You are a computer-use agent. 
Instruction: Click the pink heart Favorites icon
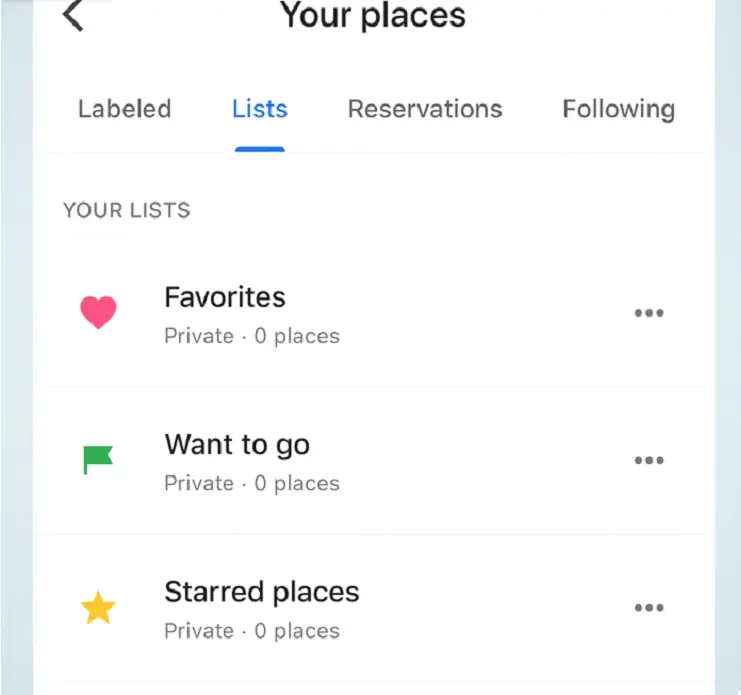point(98,312)
